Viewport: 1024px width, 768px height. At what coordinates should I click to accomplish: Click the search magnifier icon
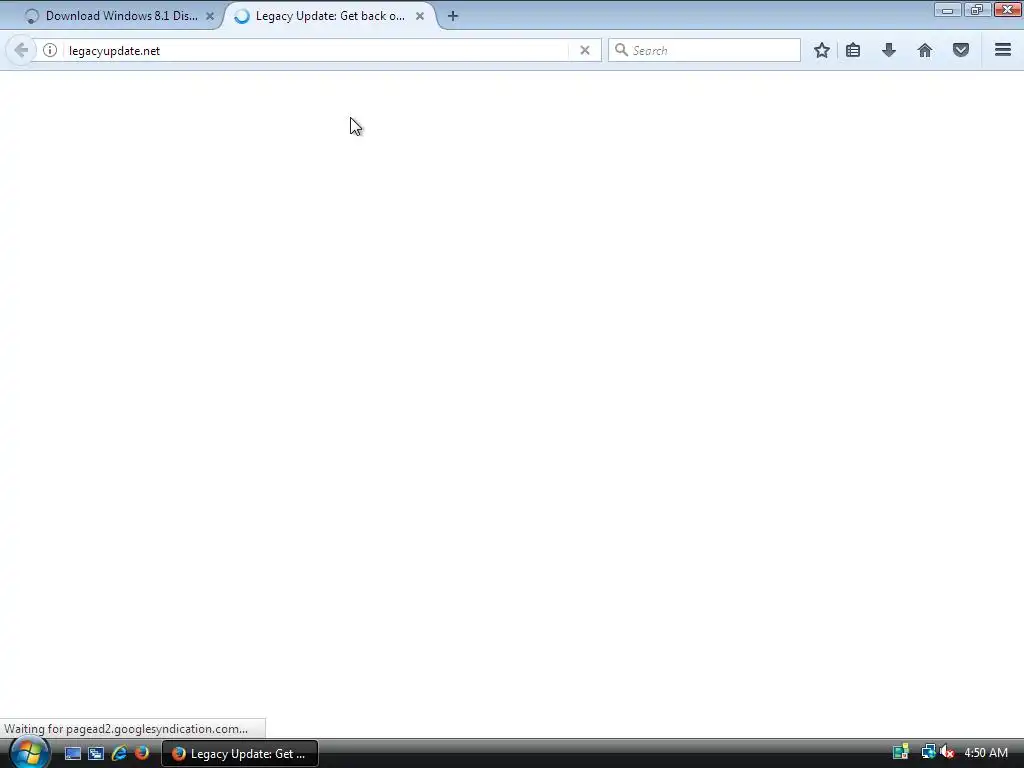tap(621, 50)
